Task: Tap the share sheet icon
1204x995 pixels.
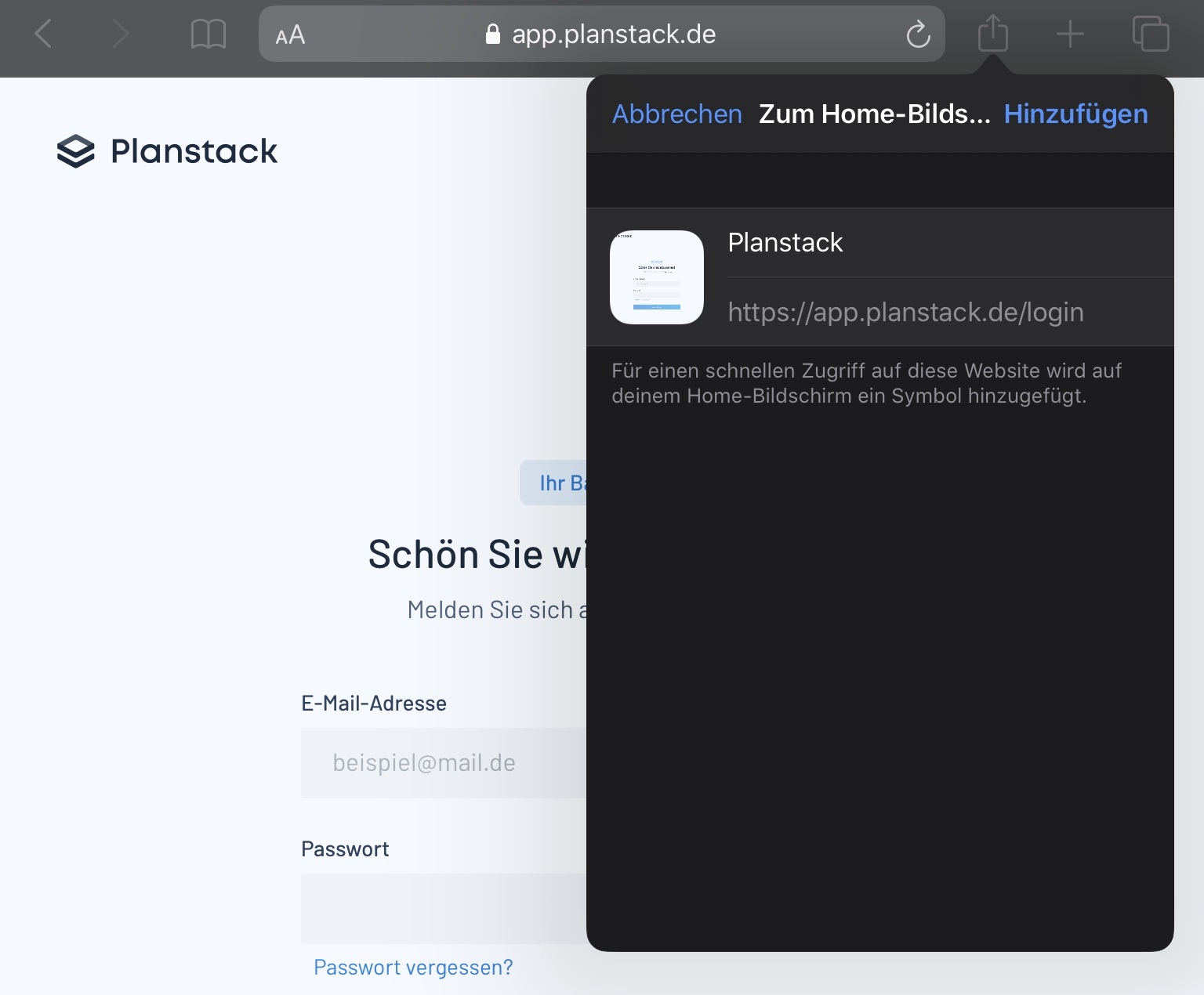Action: pyautogui.click(x=993, y=34)
